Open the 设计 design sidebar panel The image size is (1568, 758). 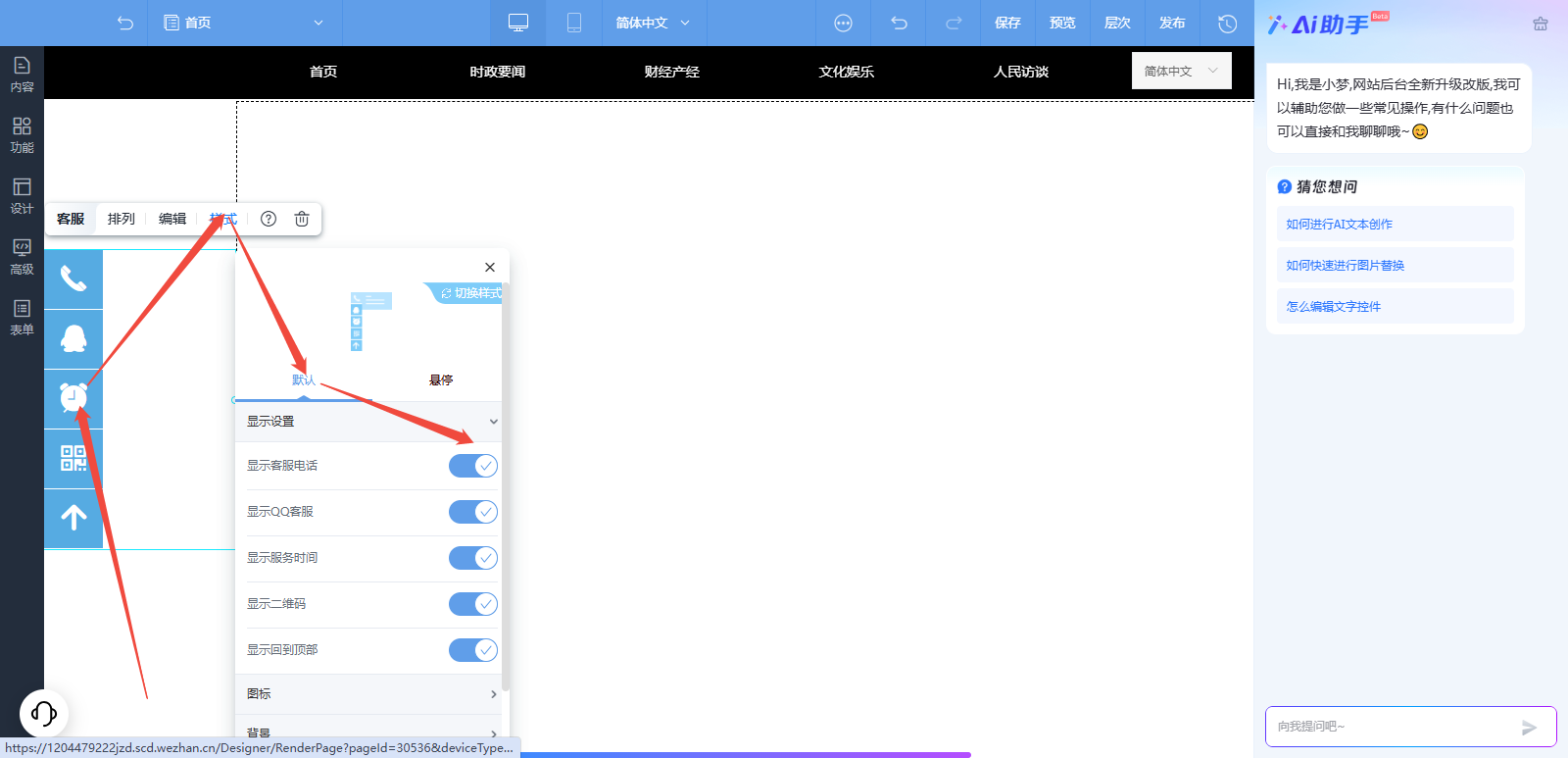[22, 196]
